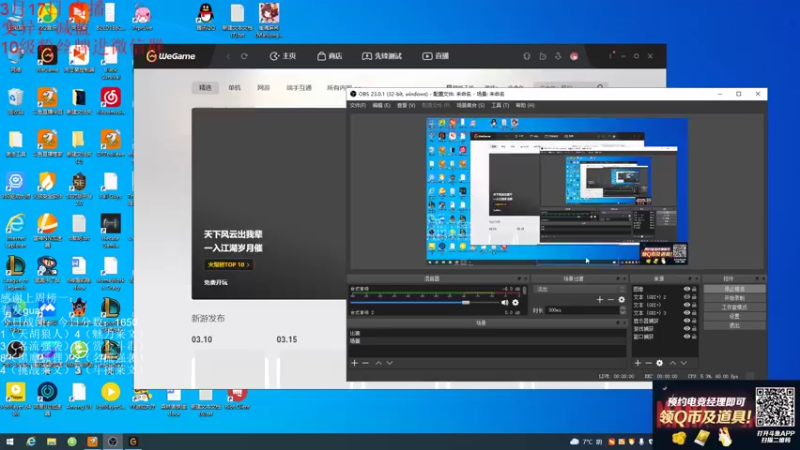Add a new scene with plus

coord(355,363)
